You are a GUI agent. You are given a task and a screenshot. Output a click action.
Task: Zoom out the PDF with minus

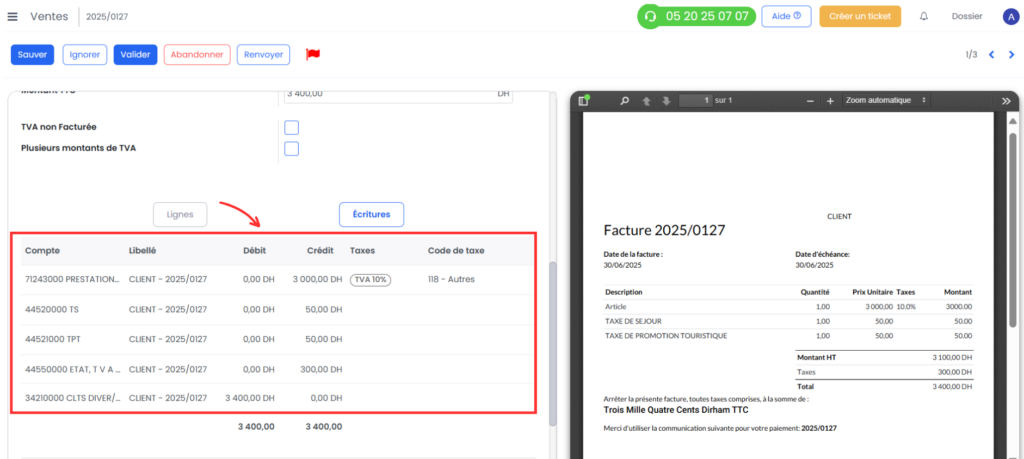(x=810, y=101)
